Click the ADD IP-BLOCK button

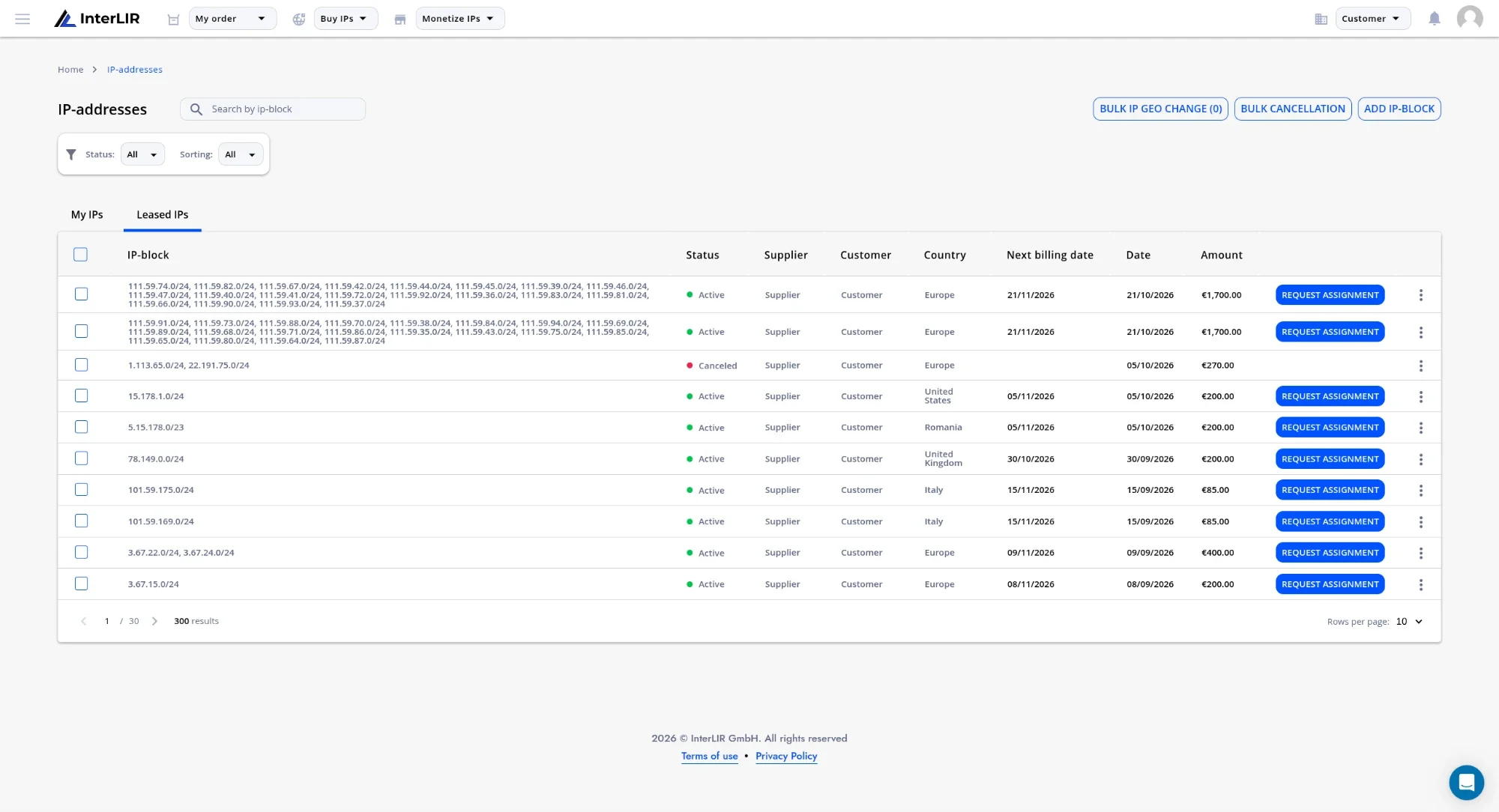(x=1399, y=109)
